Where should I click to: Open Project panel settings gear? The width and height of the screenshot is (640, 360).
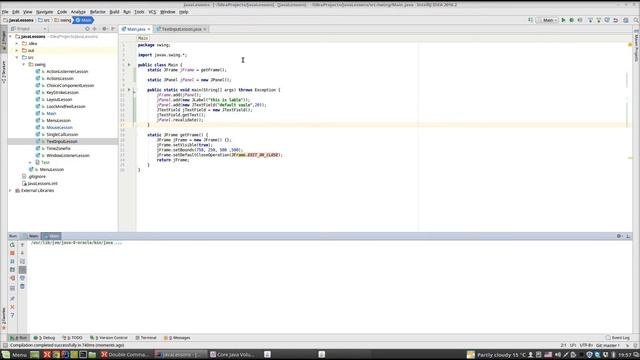pyautogui.click(x=104, y=29)
